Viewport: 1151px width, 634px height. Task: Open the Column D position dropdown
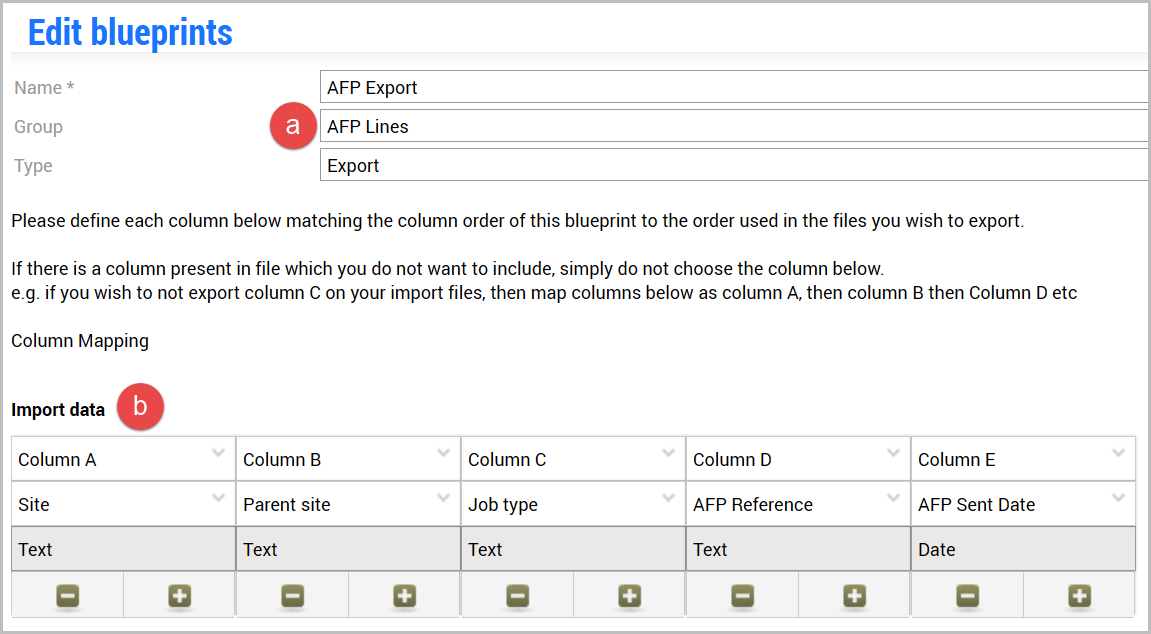point(799,459)
